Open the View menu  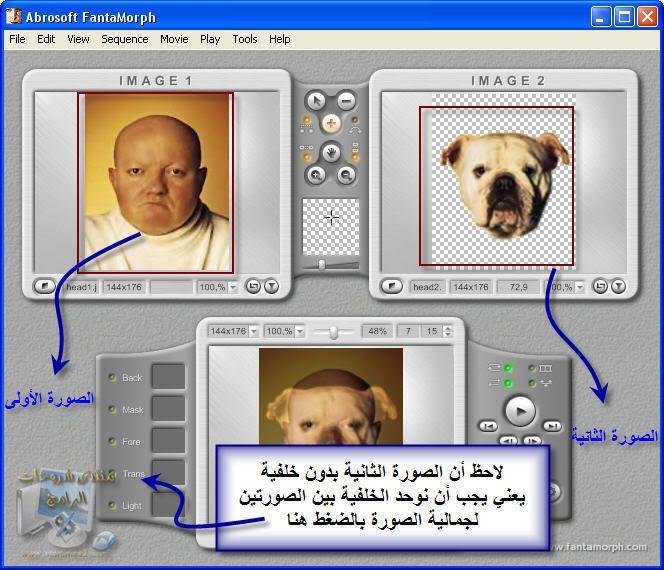pos(78,39)
